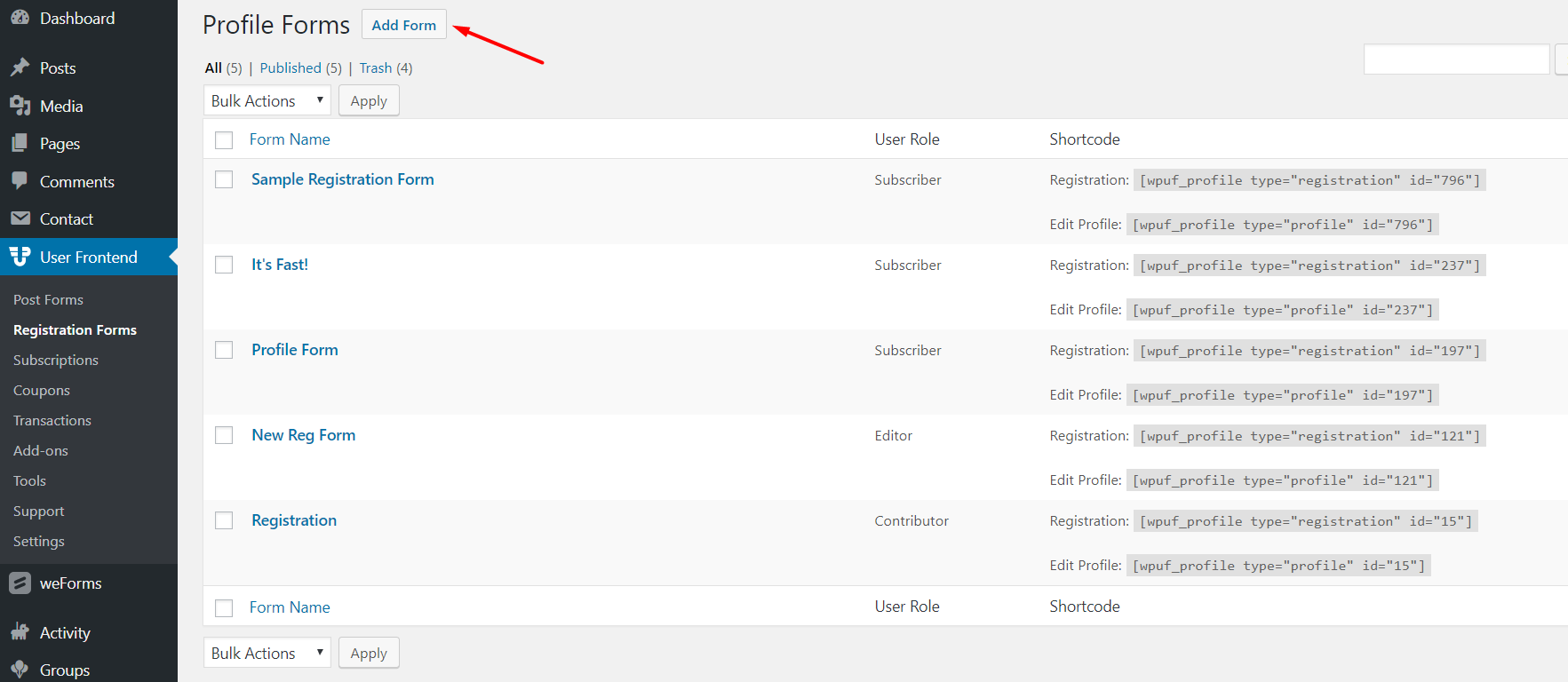1568x682 pixels.
Task: Open Media via its sidebar icon
Action: click(x=20, y=106)
